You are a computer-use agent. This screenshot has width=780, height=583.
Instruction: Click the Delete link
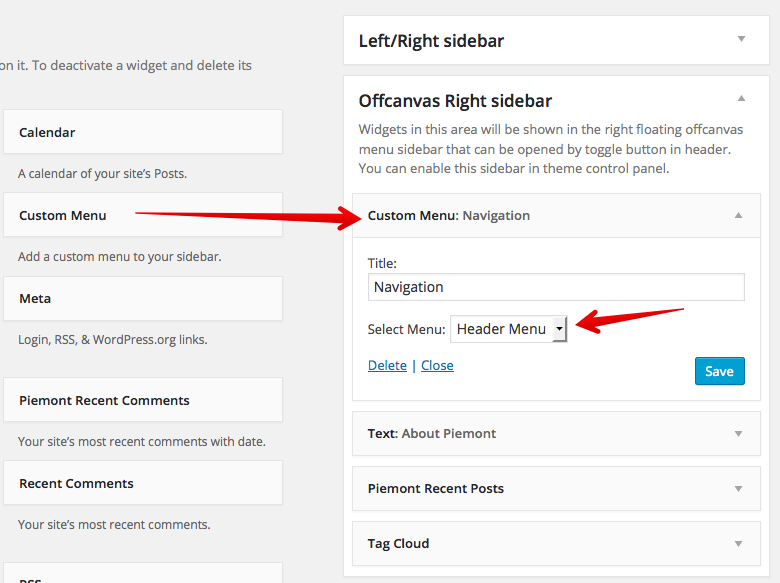point(387,366)
